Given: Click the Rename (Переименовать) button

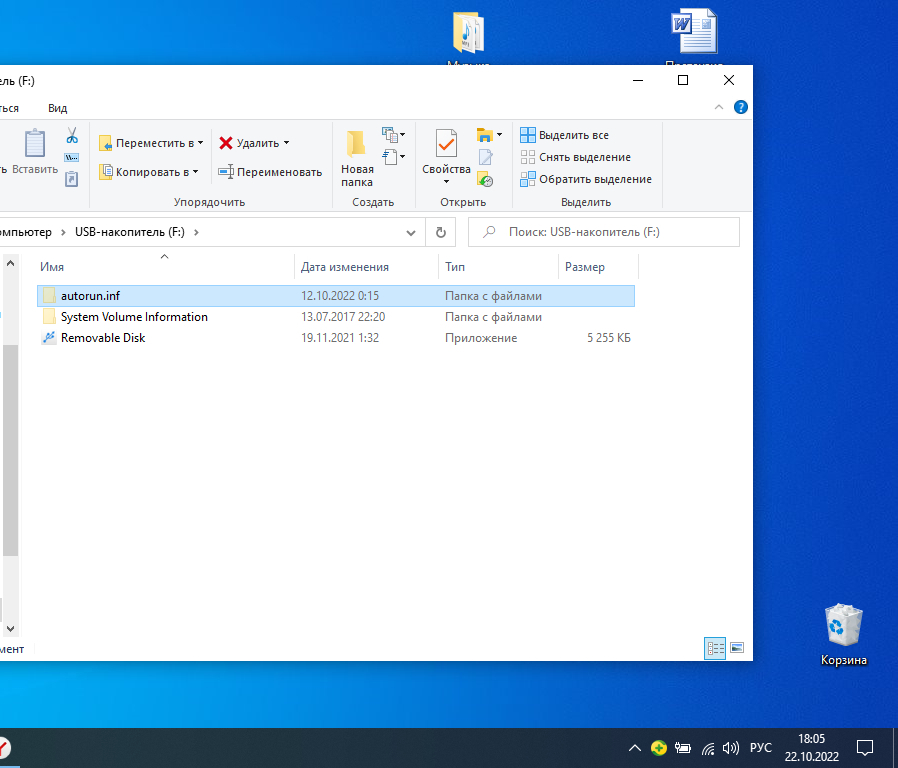Looking at the screenshot, I should click(x=270, y=172).
